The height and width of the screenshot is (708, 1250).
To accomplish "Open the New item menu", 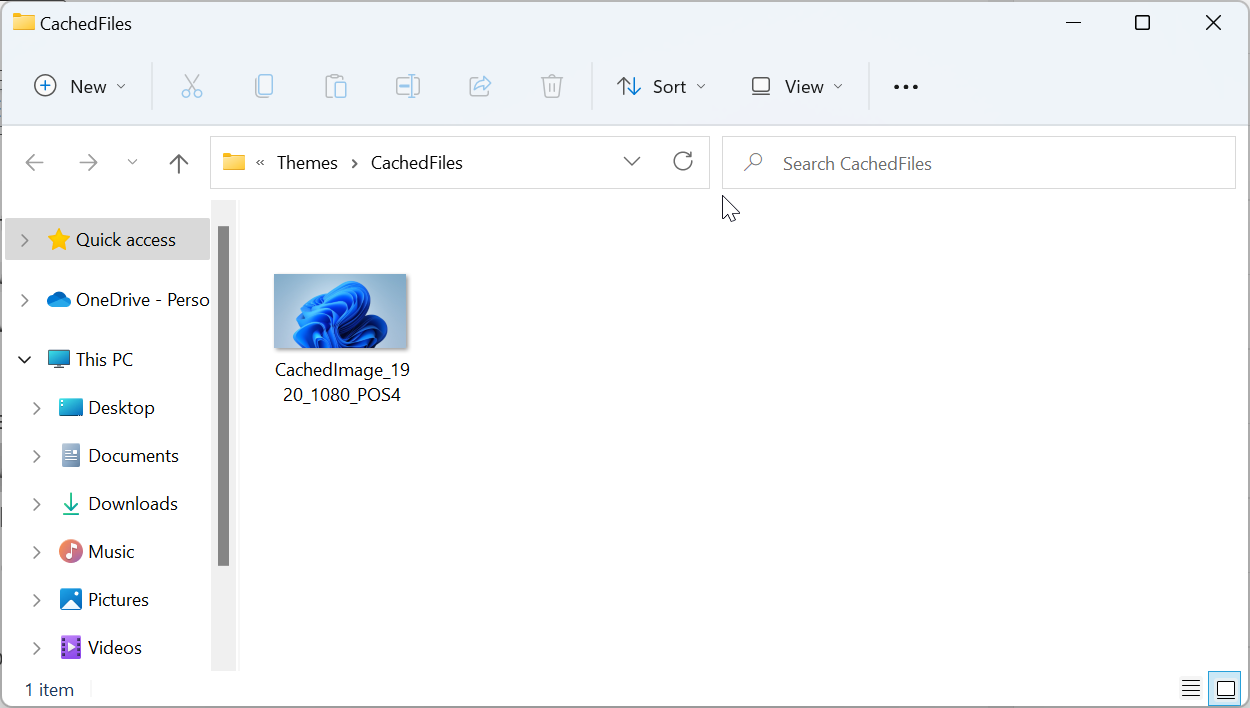I will tap(80, 86).
